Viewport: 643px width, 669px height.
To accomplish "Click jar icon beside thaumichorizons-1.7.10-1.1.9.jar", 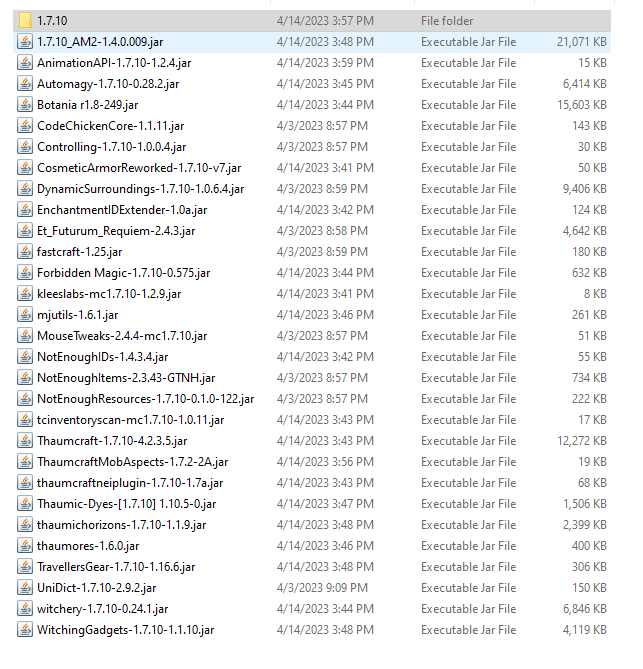I will point(25,525).
